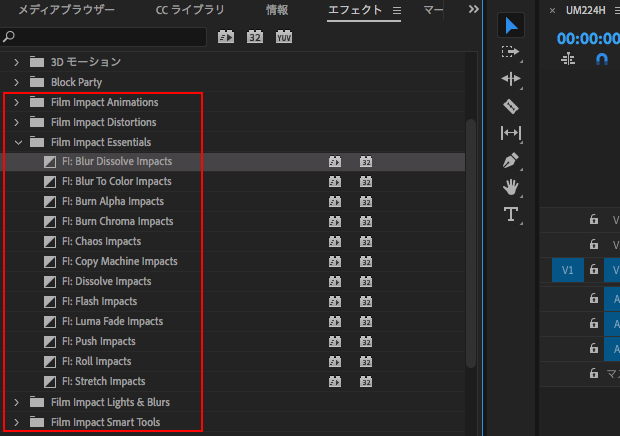Screen dimensions: 620x436
Task: Click FI: Chaos Impacts effect icon
Action: 50,242
